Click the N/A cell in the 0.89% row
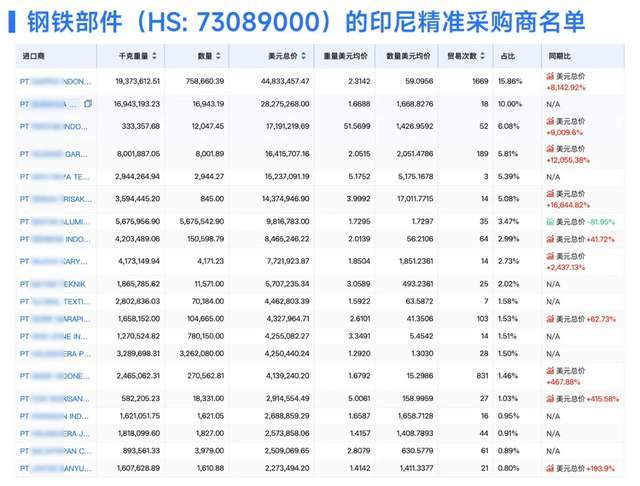Image resolution: width=640 pixels, height=486 pixels. point(553,451)
